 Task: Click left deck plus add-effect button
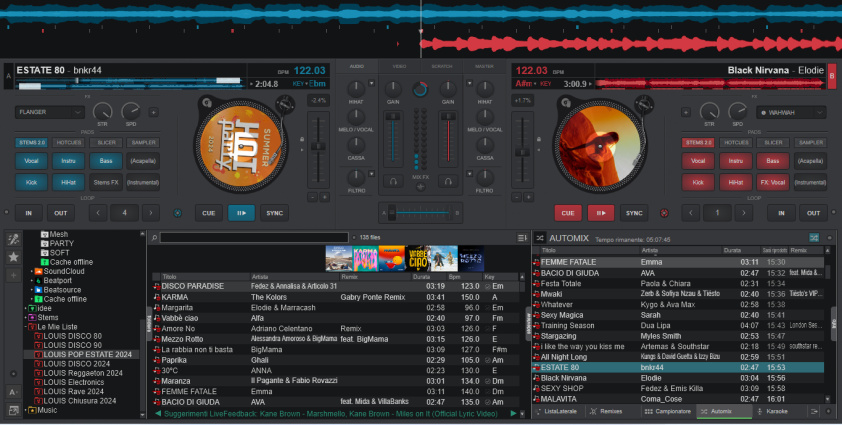[x=153, y=112]
